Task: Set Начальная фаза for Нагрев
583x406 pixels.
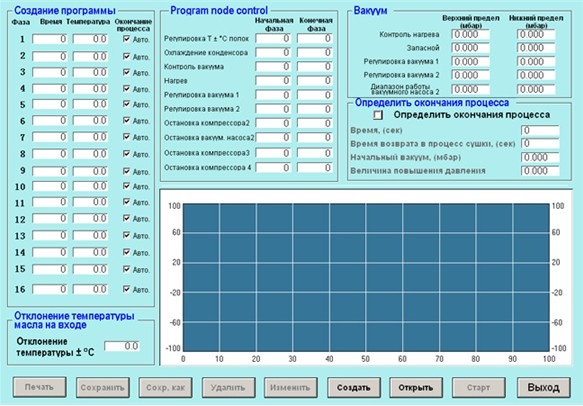Action: pyautogui.click(x=273, y=81)
